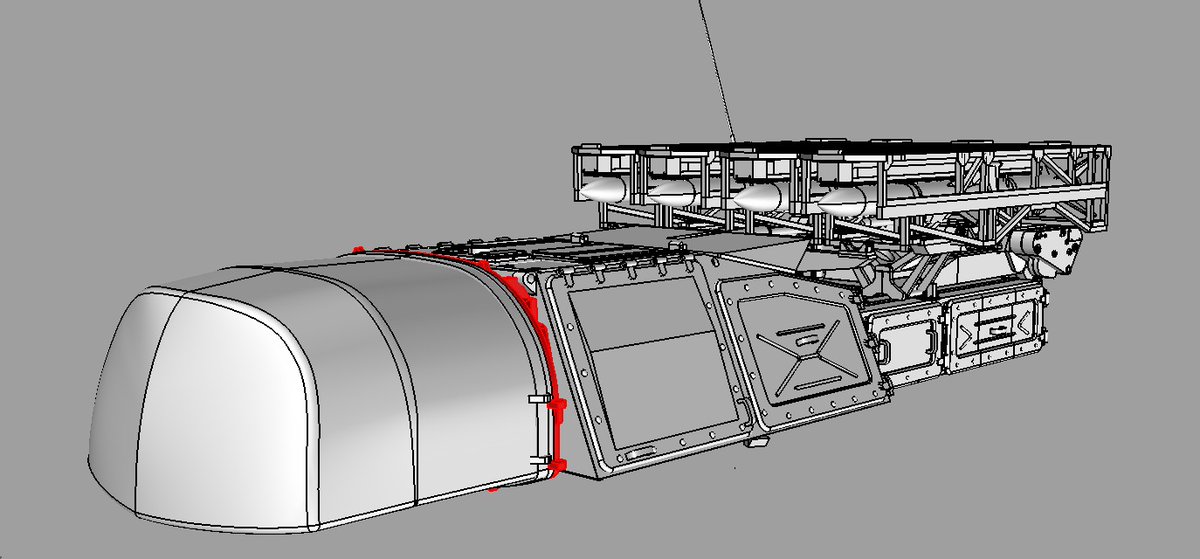This screenshot has width=1200, height=559.
Task: Select the thin antenna line above the launcher rack
Action: pyautogui.click(x=717, y=68)
